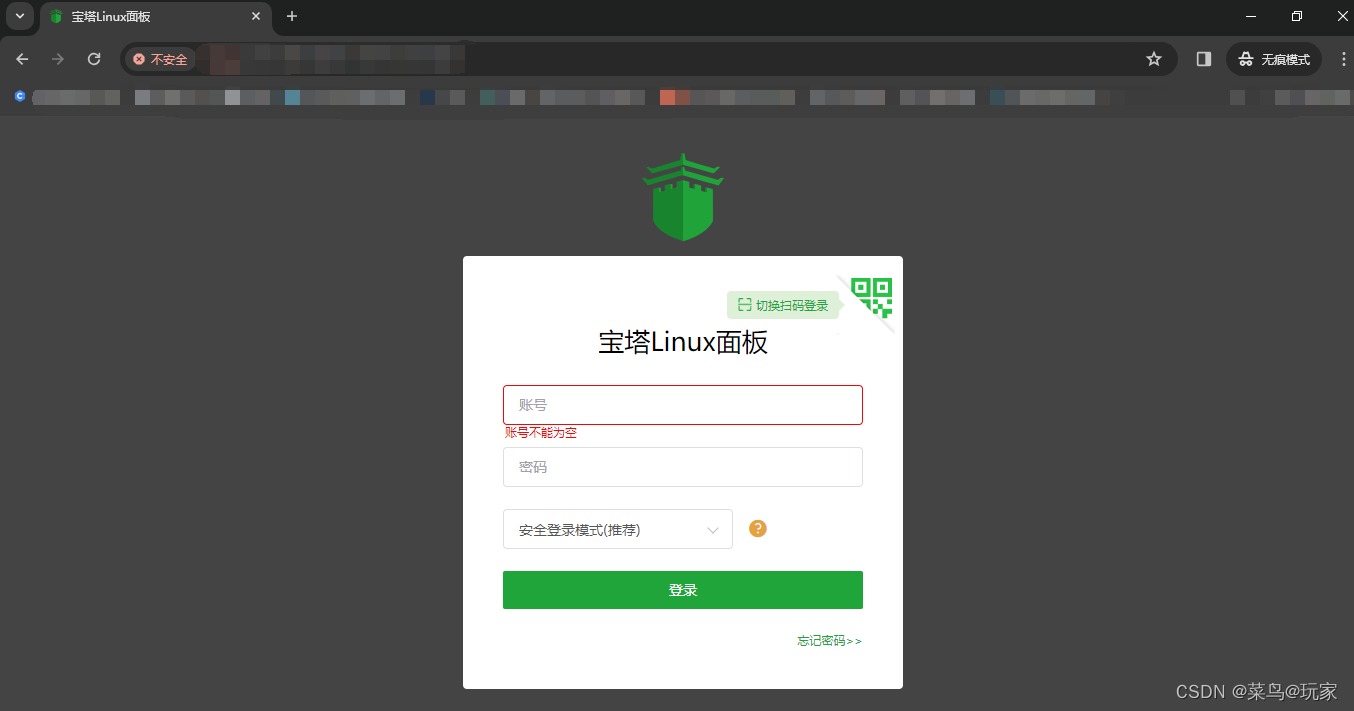Screen dimensions: 1354x711
Task: Bookmark this page with the star icon
Action: pyautogui.click(x=1154, y=59)
